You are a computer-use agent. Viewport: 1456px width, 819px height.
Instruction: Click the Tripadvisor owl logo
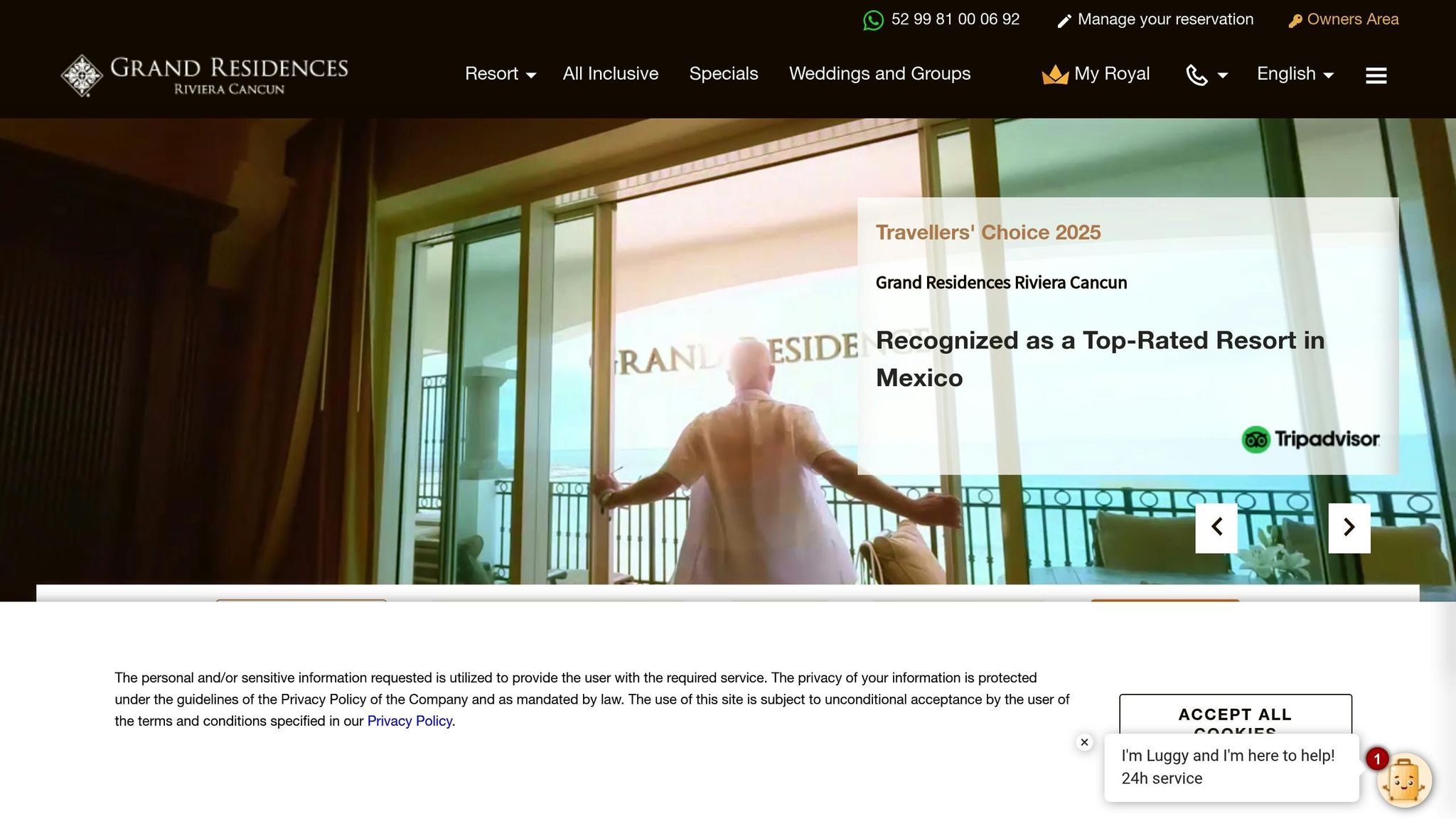point(1256,439)
